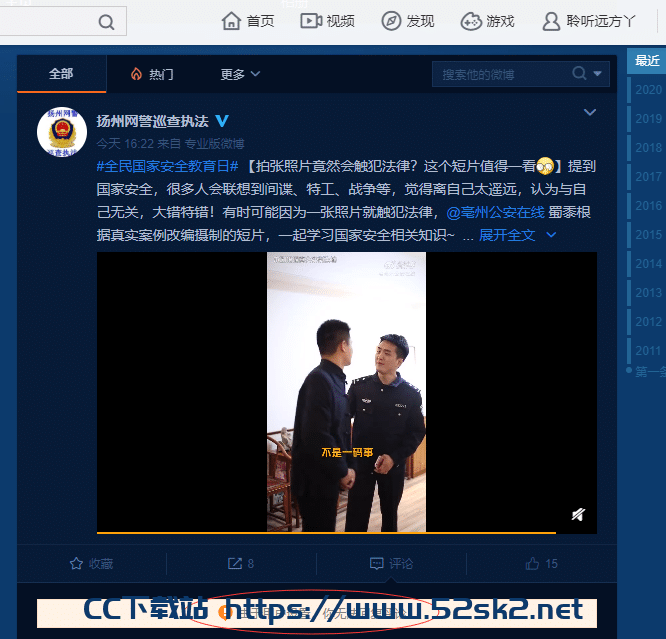Switch to the 热门 tab
Screen dimensions: 666x639
click(x=152, y=74)
